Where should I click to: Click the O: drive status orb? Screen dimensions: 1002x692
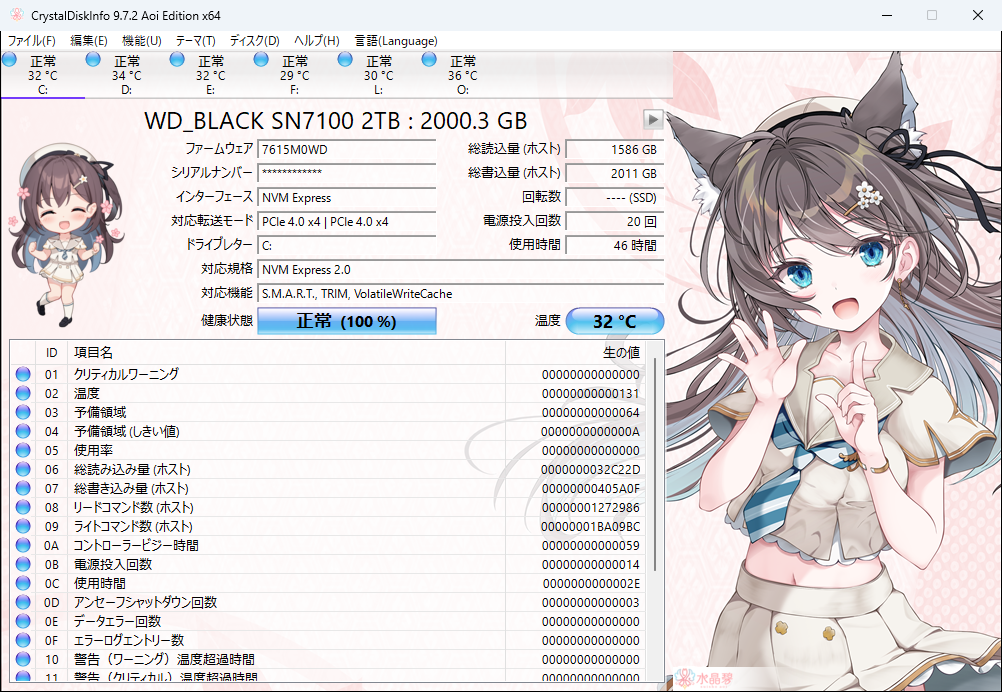(430, 61)
